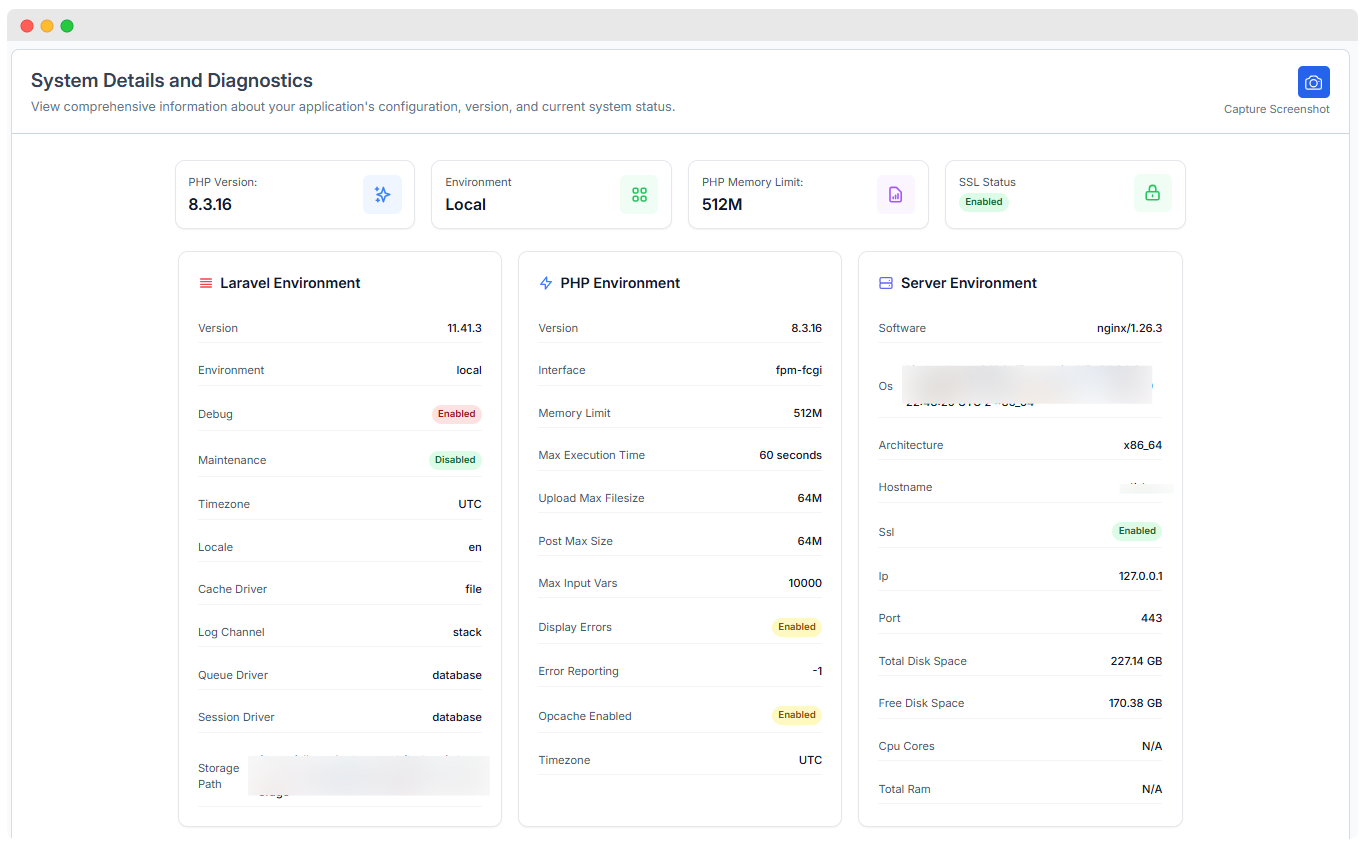Image resolution: width=1365 pixels, height=848 pixels.
Task: Click the green macOS maximize button
Action: pyautogui.click(x=67, y=26)
